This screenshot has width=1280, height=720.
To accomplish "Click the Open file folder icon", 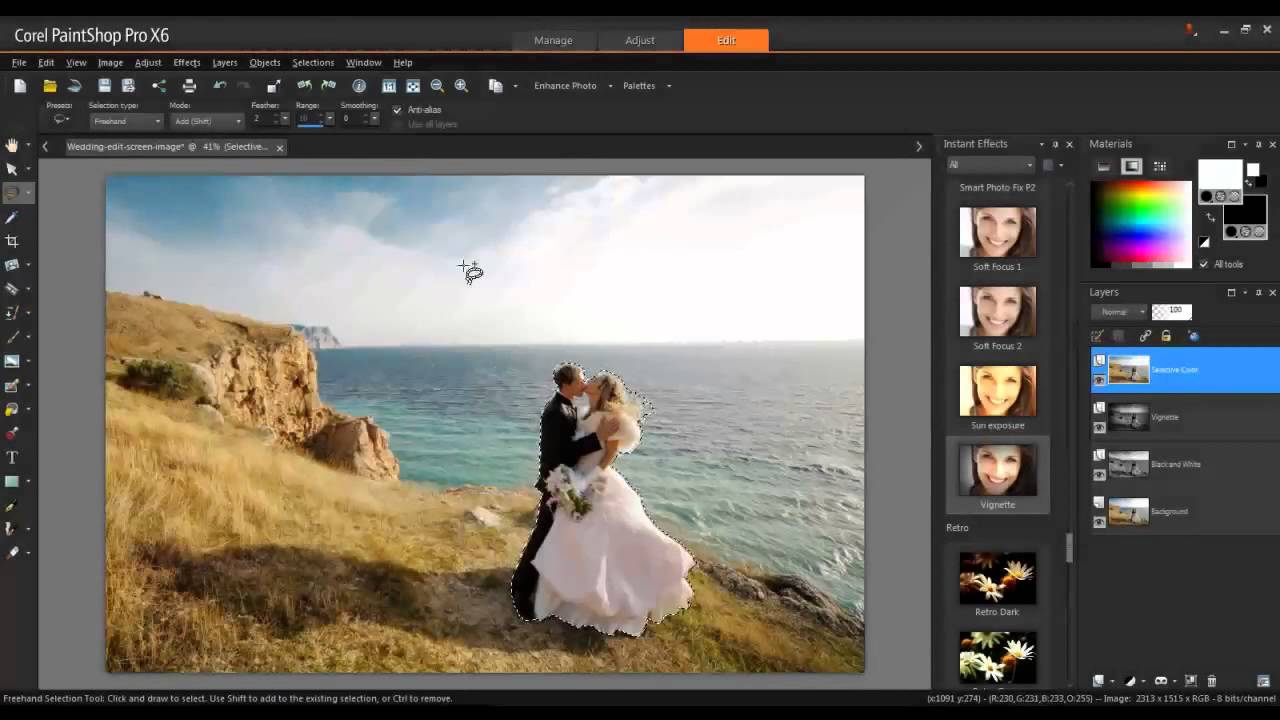I will [49, 86].
